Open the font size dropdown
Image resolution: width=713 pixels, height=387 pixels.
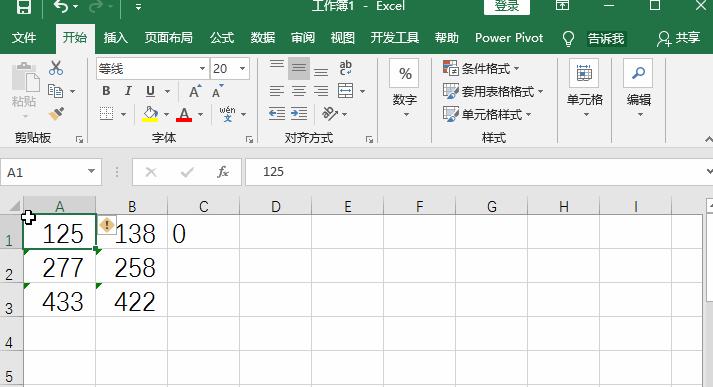click(x=242, y=69)
